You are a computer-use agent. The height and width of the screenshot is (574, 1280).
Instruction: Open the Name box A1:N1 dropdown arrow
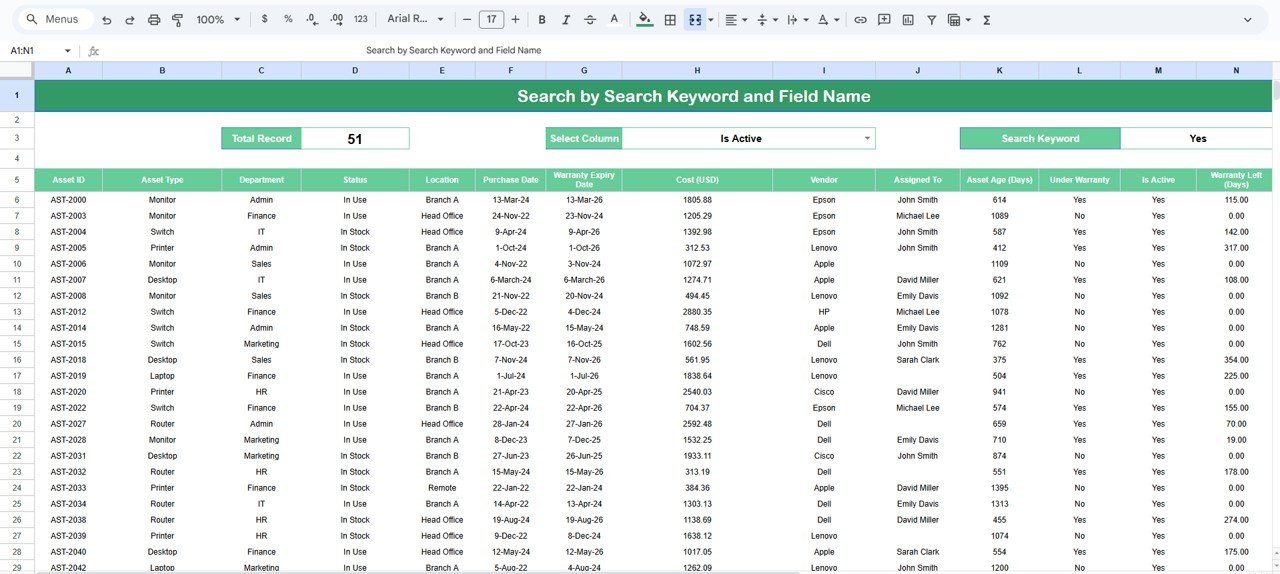[x=68, y=51]
